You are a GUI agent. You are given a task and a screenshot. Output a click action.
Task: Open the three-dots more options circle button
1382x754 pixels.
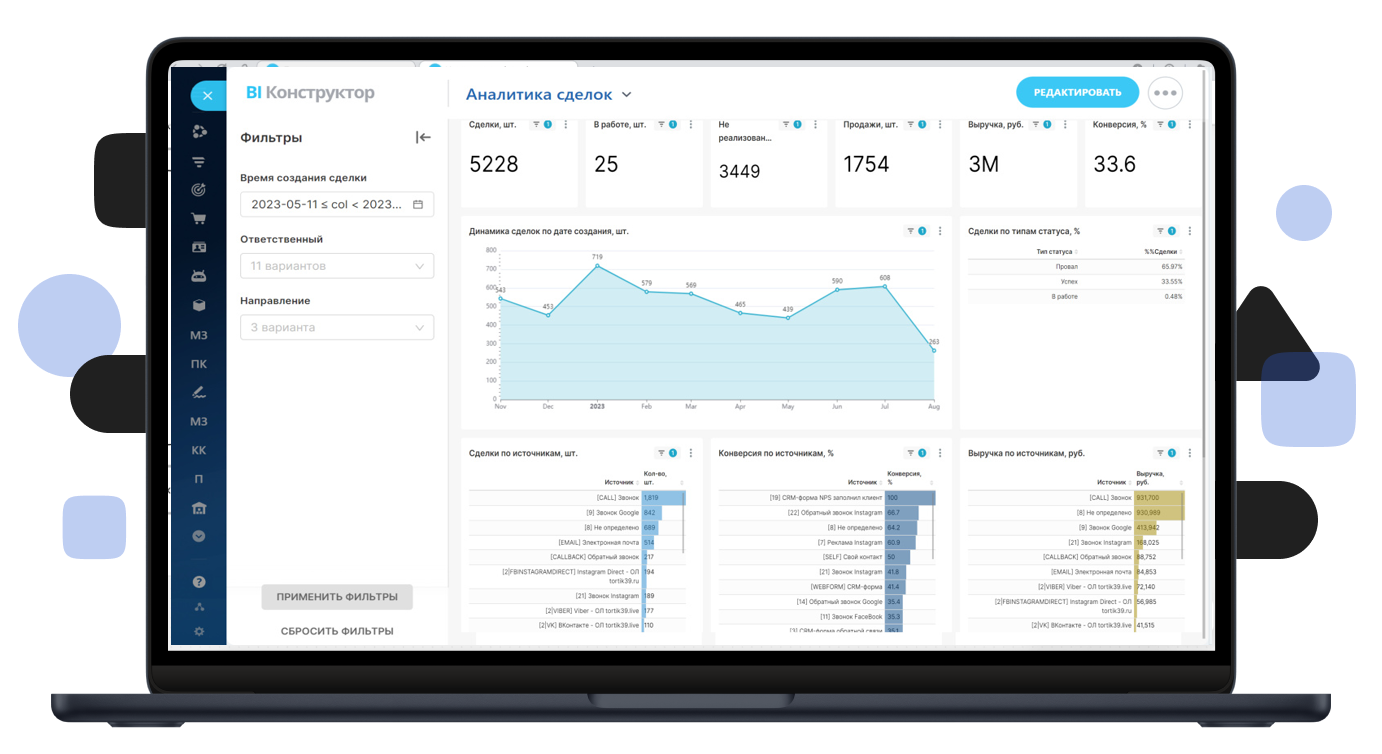coord(1165,93)
